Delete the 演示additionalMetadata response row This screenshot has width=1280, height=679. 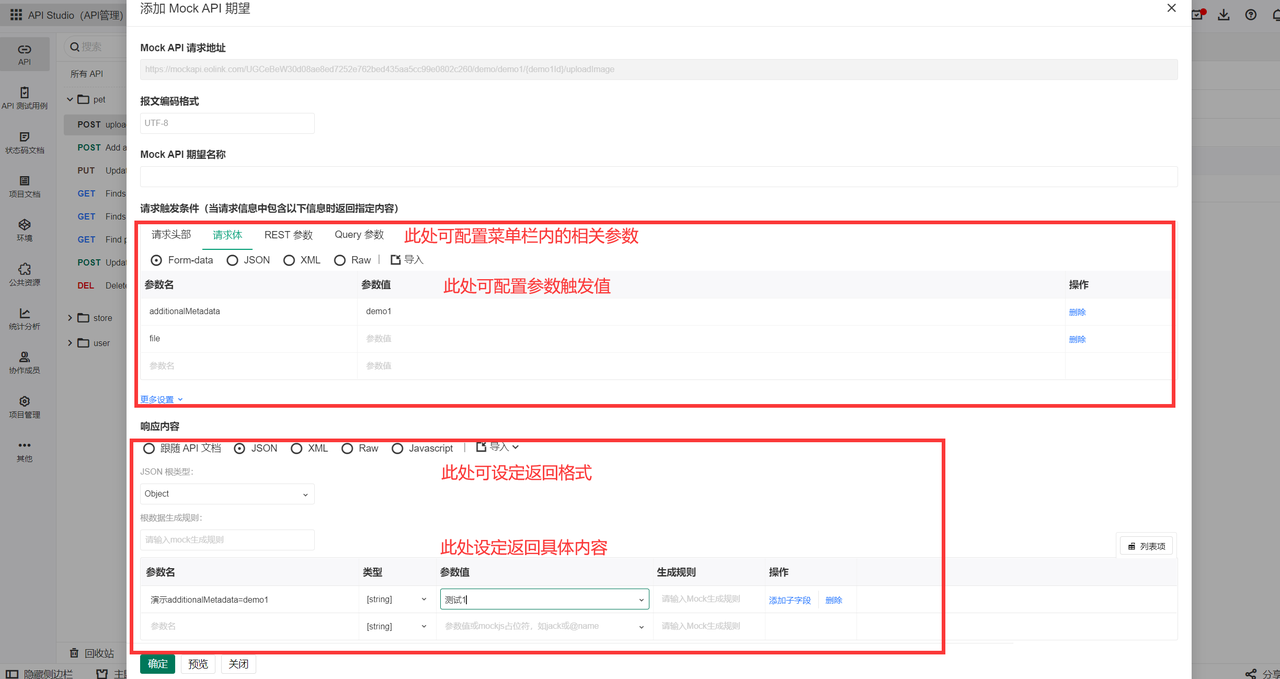point(833,600)
